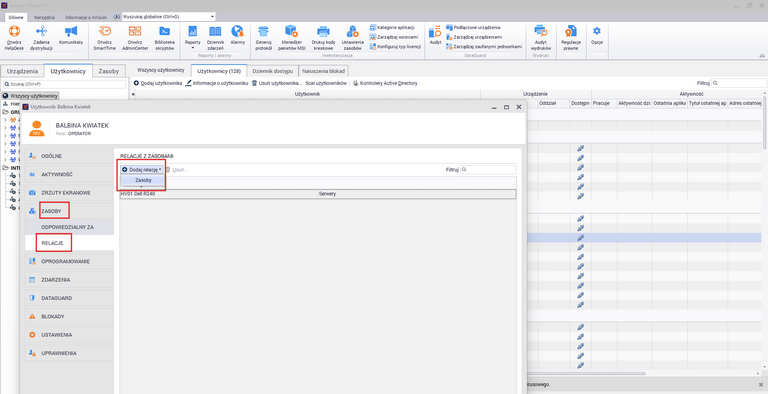Open the OGÓLNE section

[70, 156]
